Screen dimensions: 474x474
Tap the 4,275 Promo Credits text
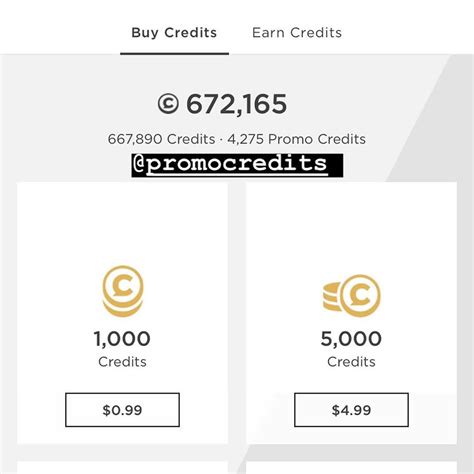coord(296,139)
